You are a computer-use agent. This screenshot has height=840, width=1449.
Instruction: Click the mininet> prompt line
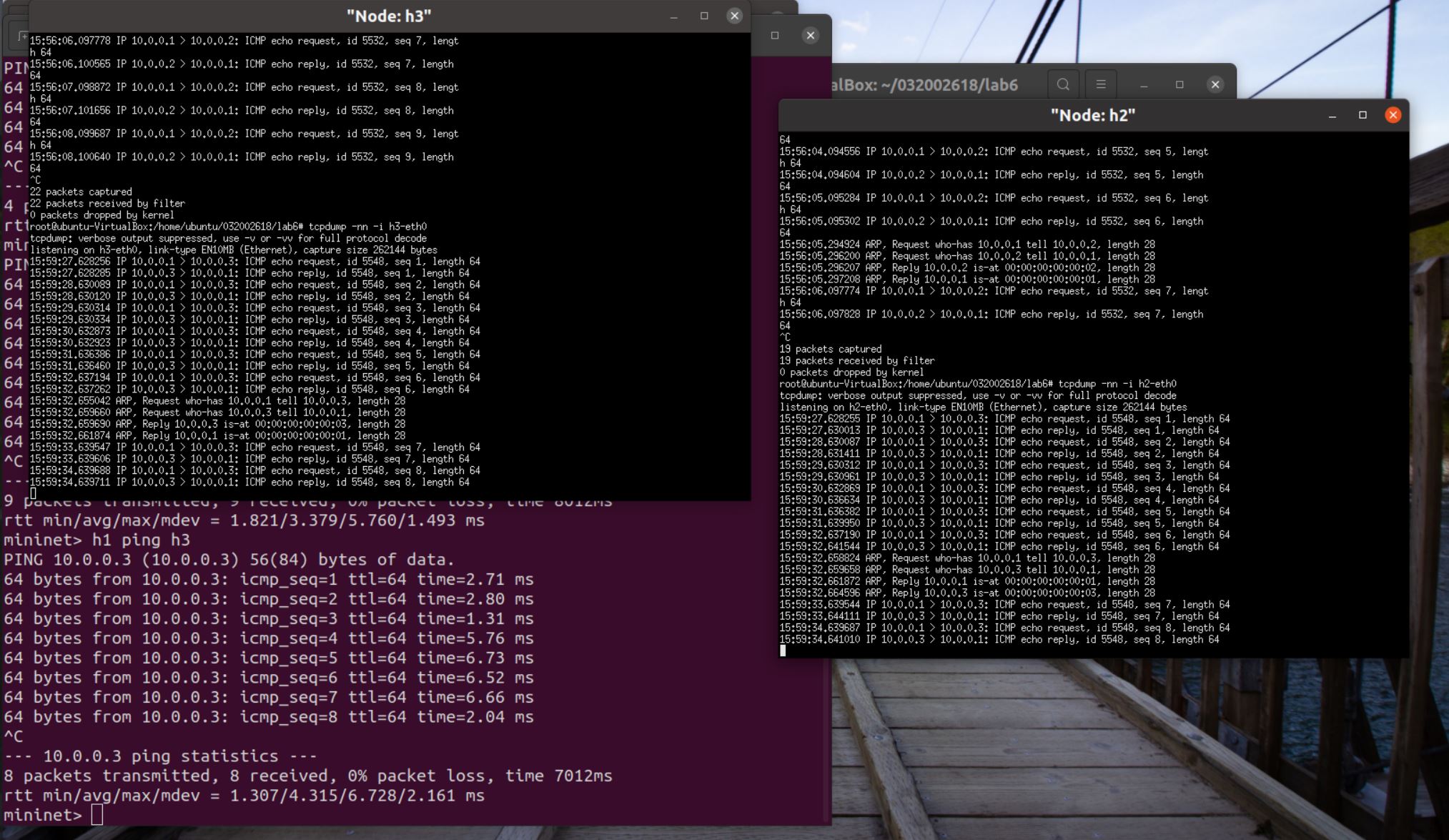click(x=43, y=815)
